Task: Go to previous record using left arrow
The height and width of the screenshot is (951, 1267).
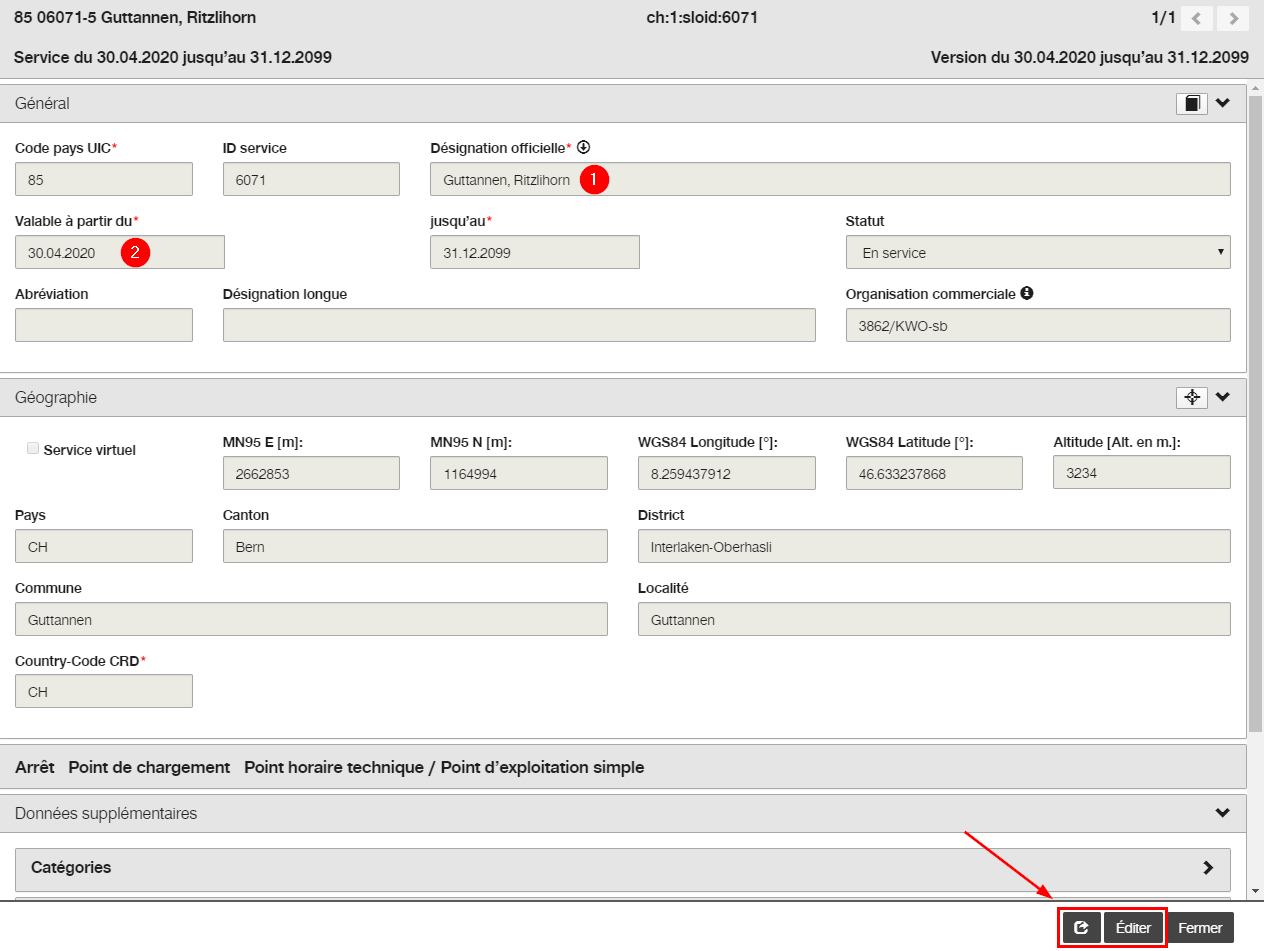Action: click(x=1198, y=18)
